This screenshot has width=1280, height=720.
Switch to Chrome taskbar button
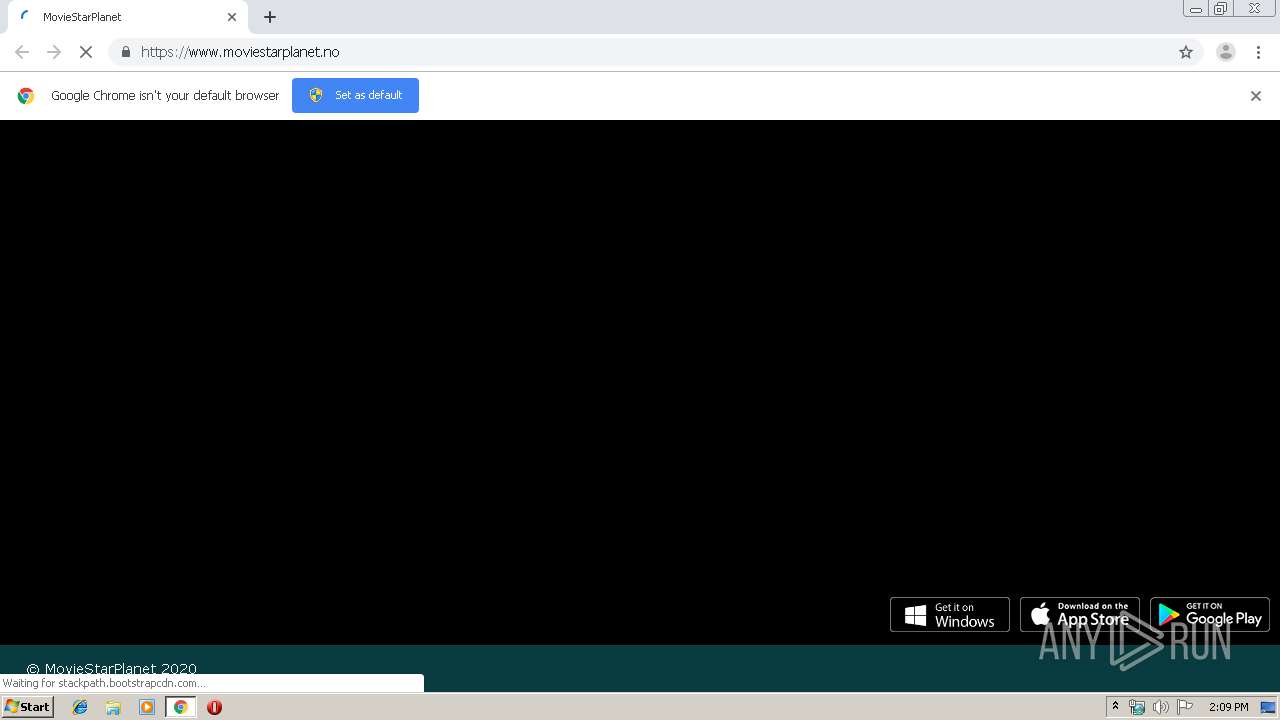pos(180,707)
